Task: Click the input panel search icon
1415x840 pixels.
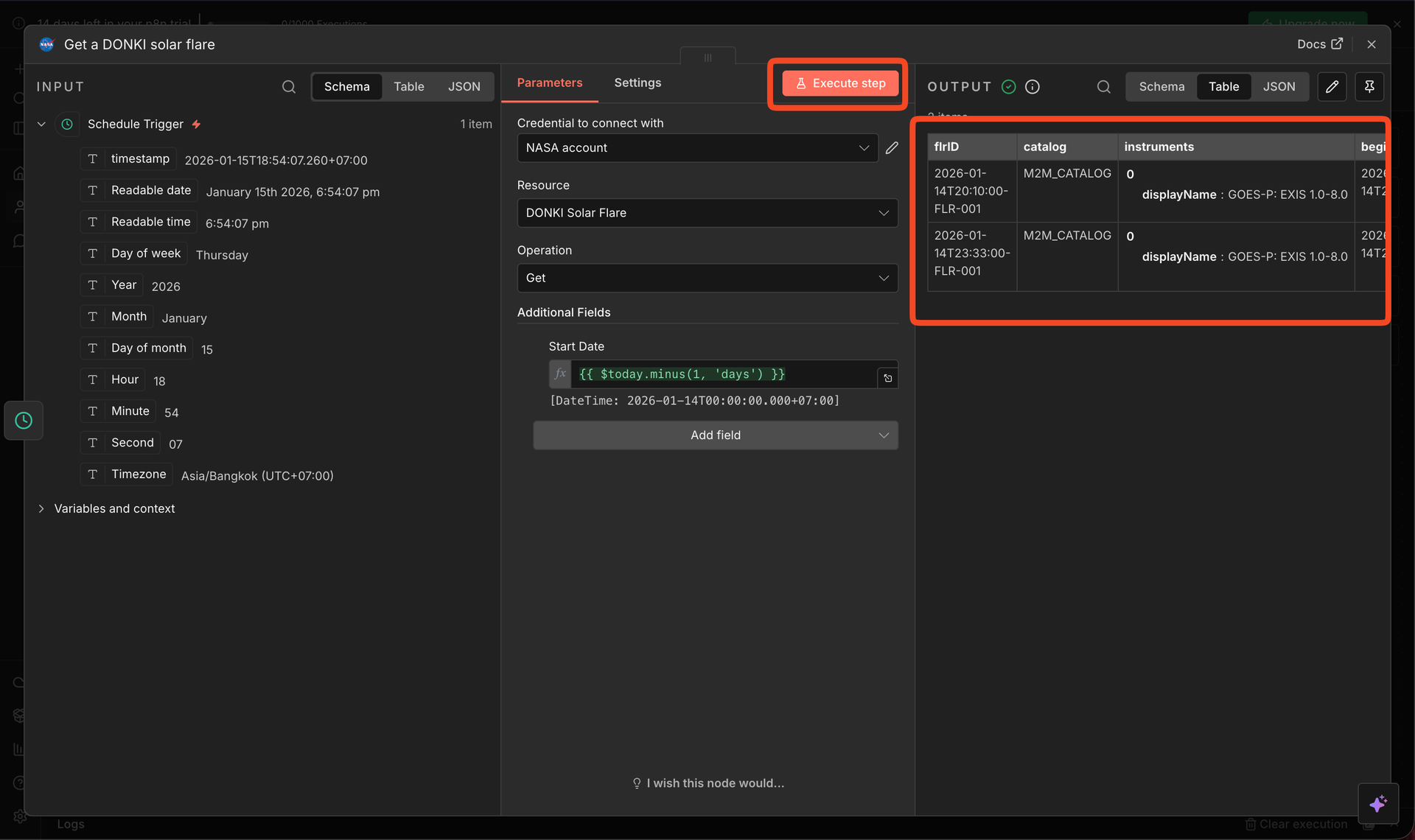Action: pos(289,87)
